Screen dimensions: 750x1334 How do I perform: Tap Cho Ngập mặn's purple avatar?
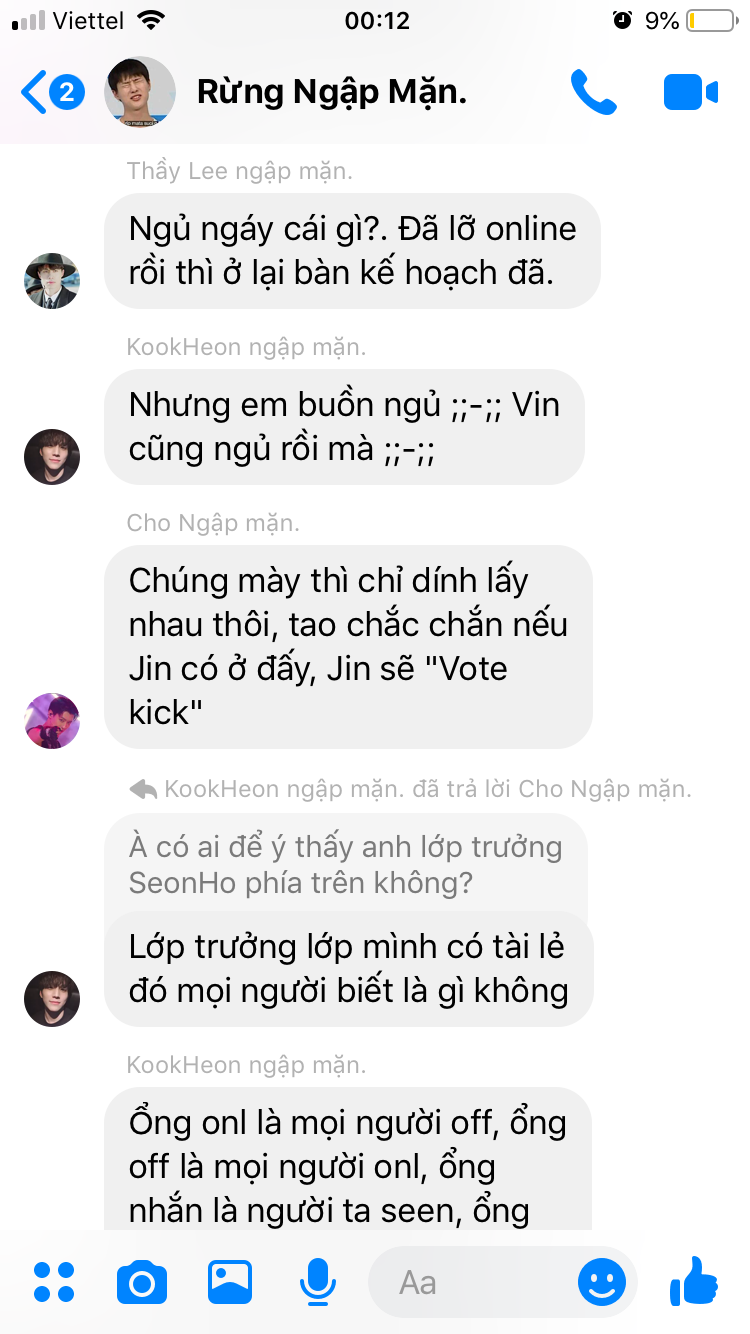coord(52,720)
